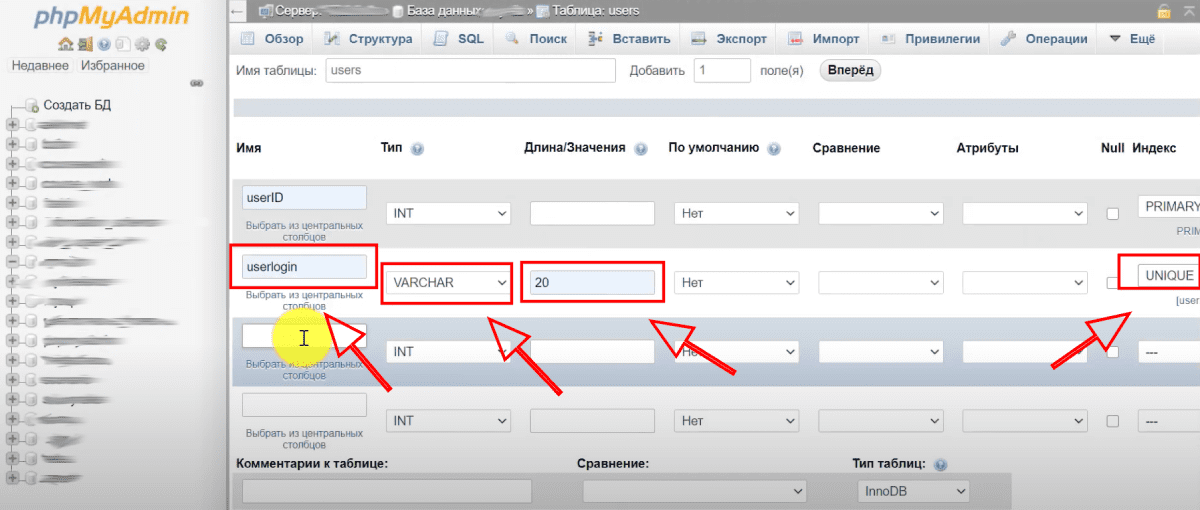Open the InnoDB table type dropdown
Viewport: 1200px width, 510px height.
pyautogui.click(x=914, y=491)
